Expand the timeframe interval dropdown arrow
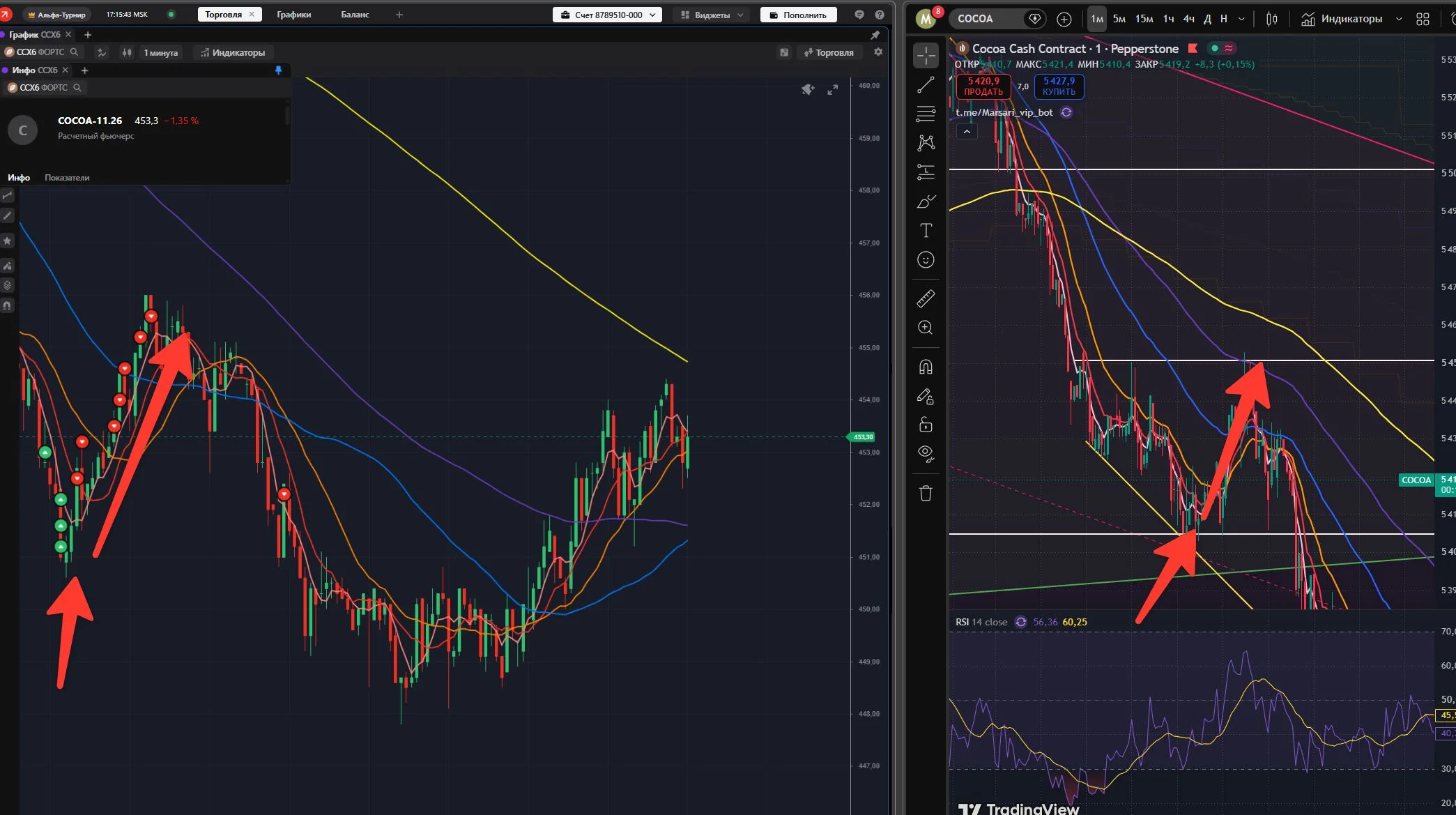Viewport: 1456px width, 815px height. (1241, 20)
